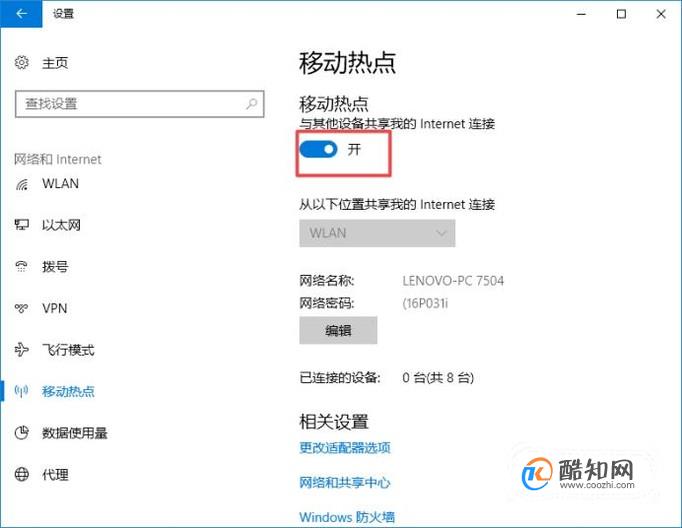Open the Windows 防火墙 link
Image resolution: width=682 pixels, height=528 pixels.
347,517
